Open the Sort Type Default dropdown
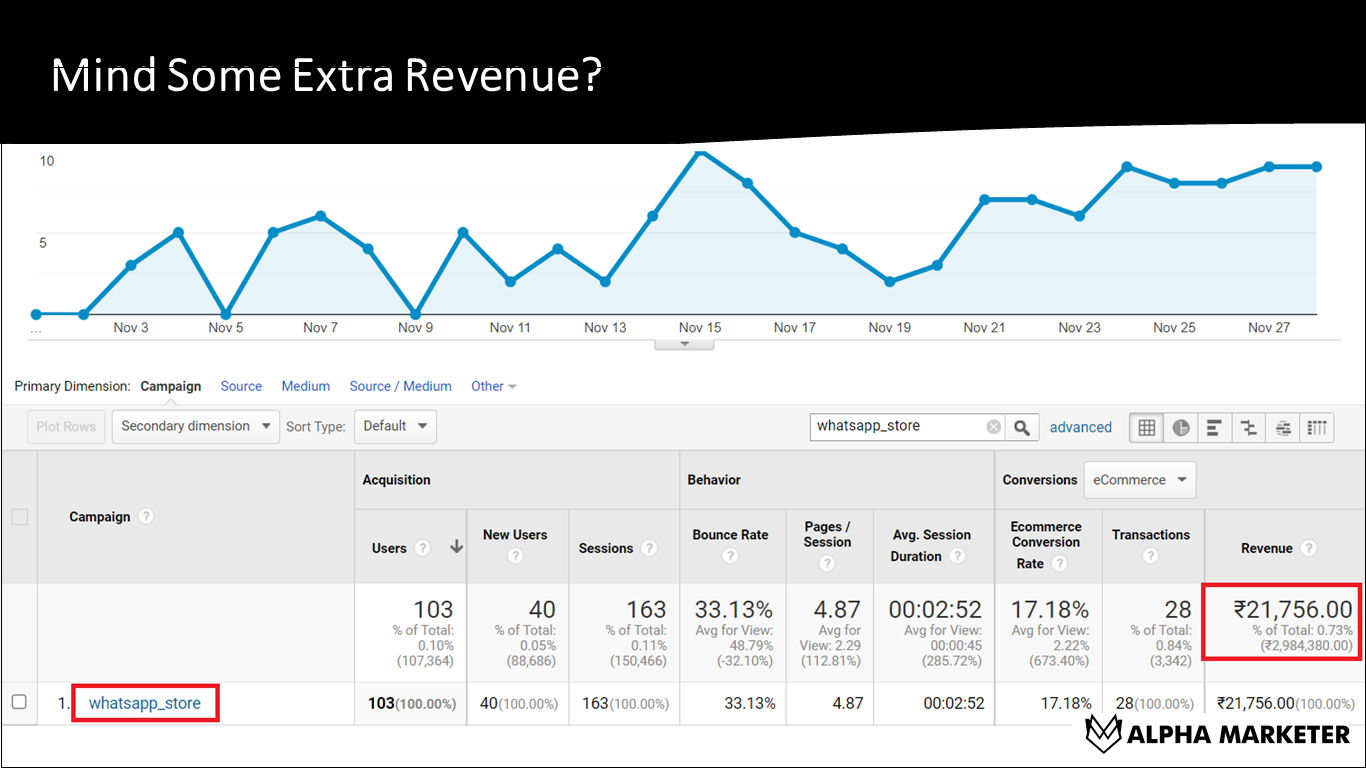 395,426
